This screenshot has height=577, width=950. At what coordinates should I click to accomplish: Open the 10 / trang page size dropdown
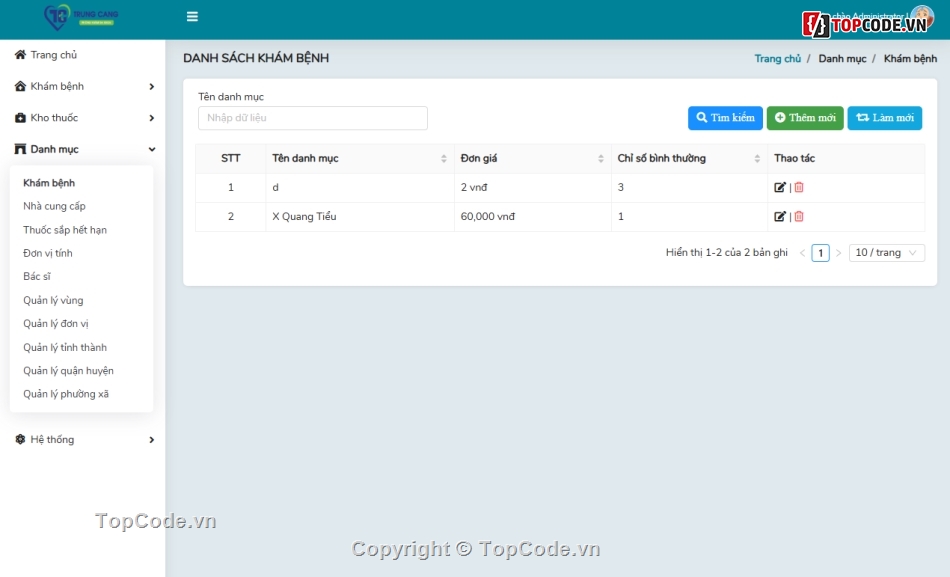(x=886, y=253)
